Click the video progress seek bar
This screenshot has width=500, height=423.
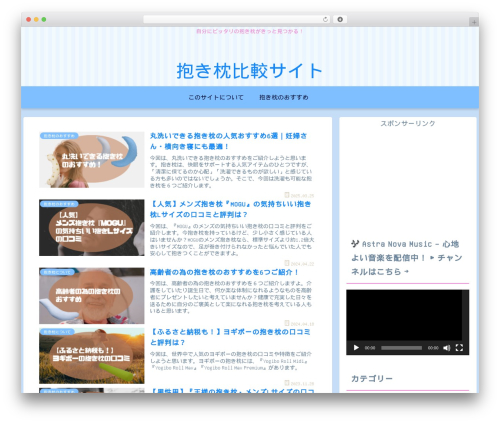[x=401, y=348]
